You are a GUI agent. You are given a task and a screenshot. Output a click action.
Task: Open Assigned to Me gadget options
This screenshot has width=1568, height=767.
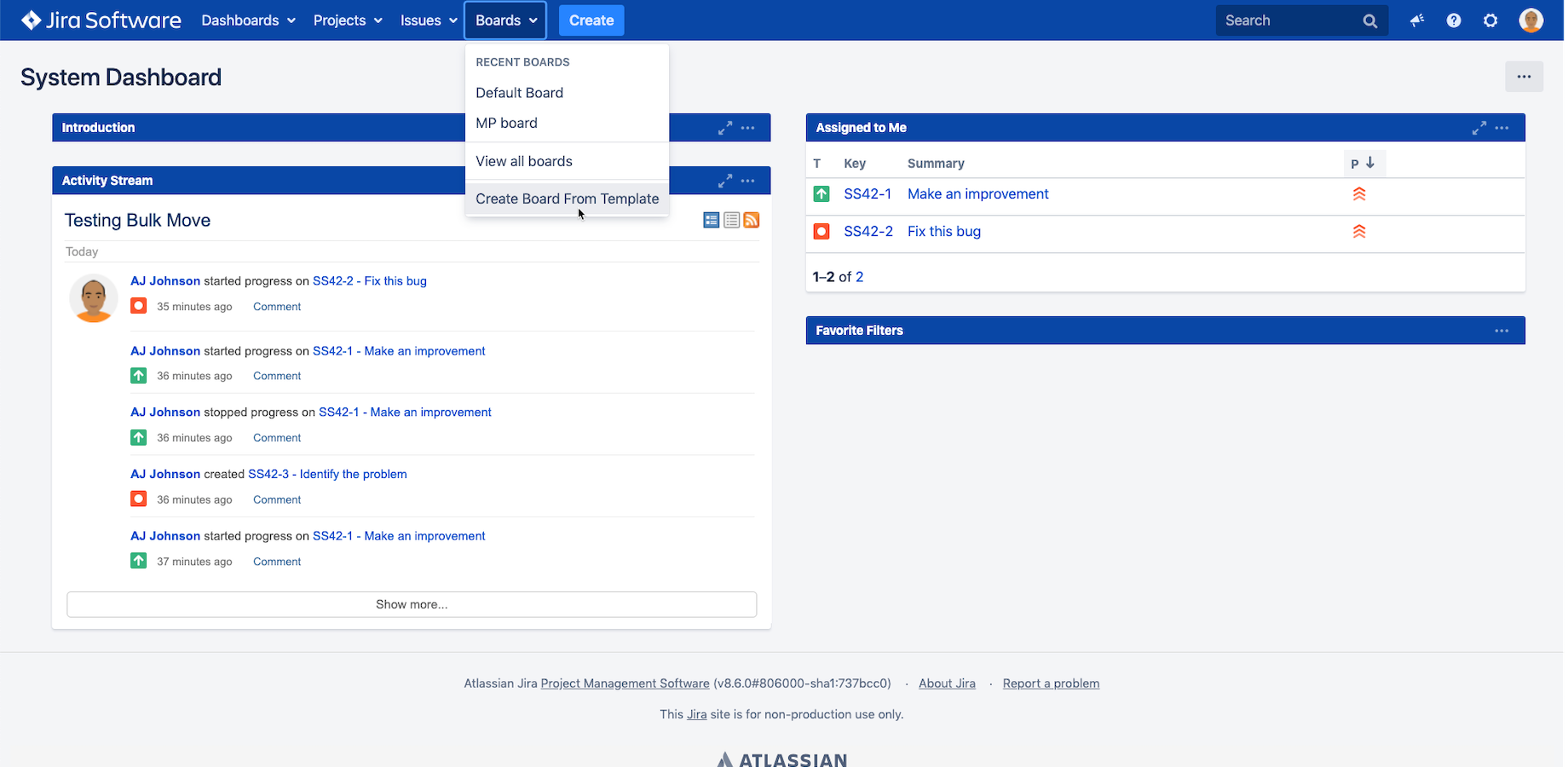point(1502,128)
